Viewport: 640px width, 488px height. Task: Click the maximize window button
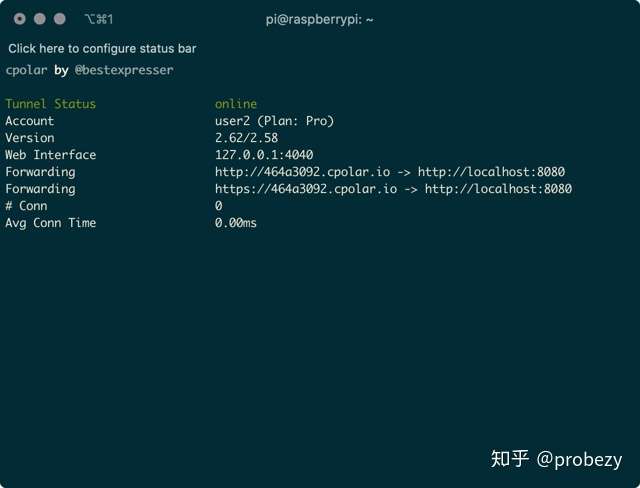60,19
